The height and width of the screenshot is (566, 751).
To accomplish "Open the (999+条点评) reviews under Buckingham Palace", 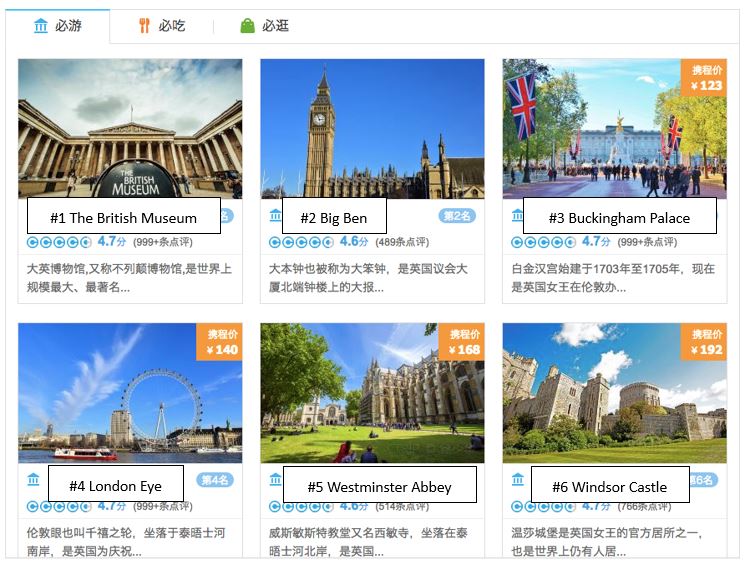I will tap(647, 242).
